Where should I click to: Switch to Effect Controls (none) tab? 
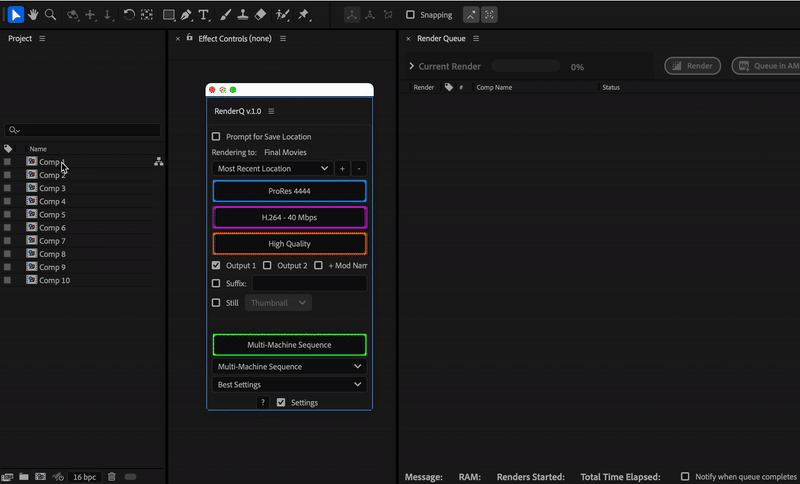tap(235, 38)
